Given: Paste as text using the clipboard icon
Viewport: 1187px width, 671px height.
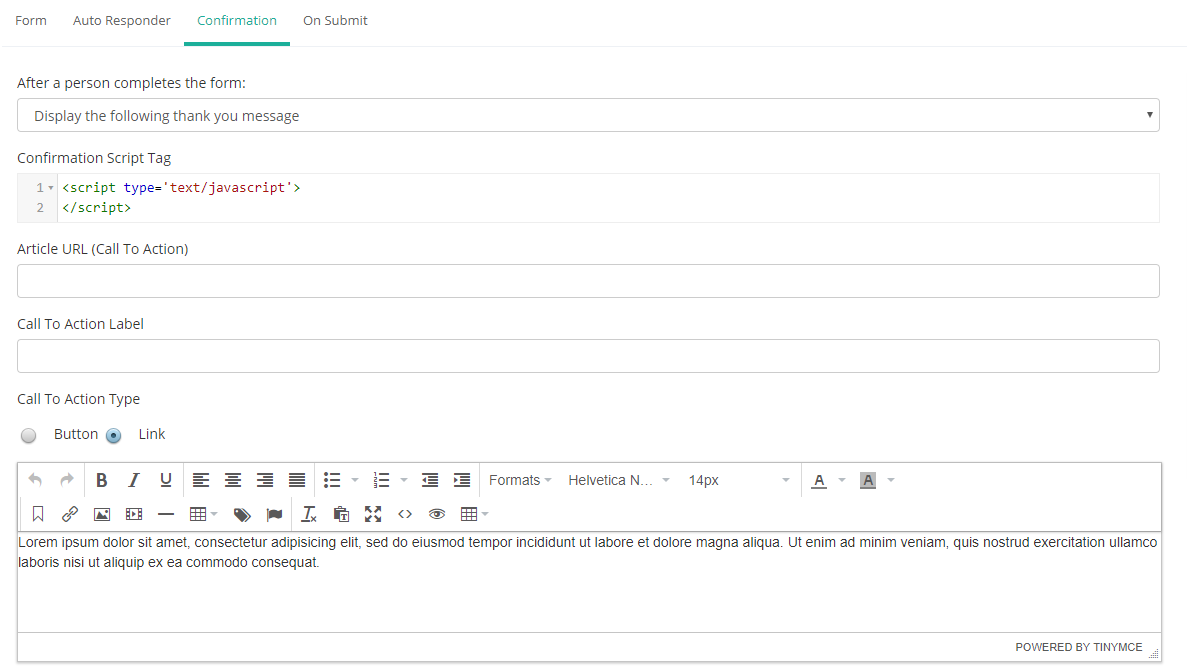Looking at the screenshot, I should point(341,514).
